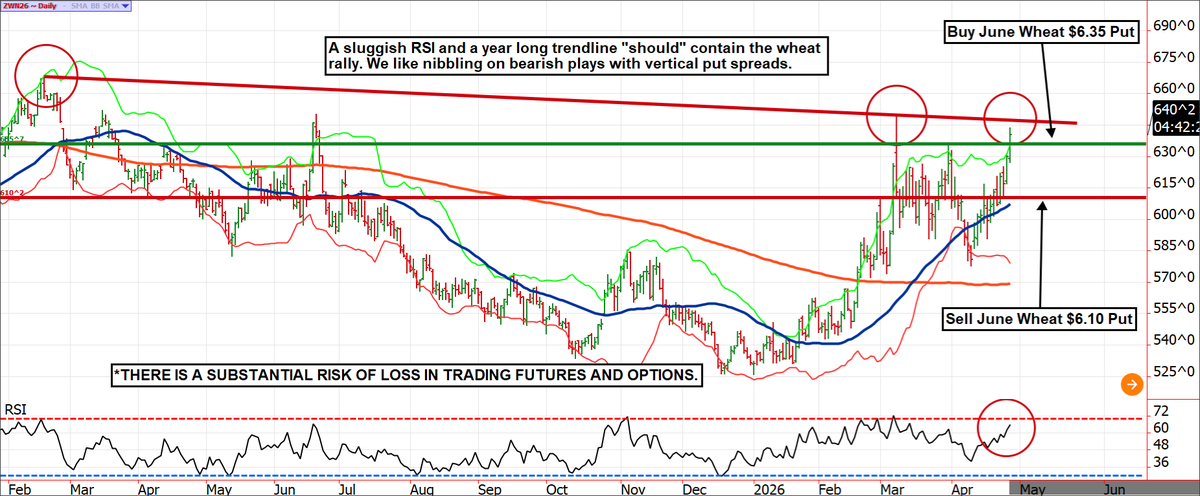
Task: Click the red circle at the February peak
Action: coord(46,75)
